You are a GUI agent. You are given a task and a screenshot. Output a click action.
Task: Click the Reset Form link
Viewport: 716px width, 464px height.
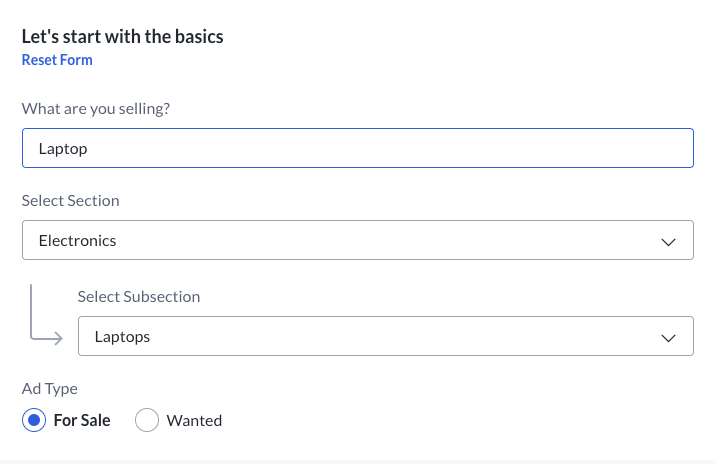click(x=57, y=60)
